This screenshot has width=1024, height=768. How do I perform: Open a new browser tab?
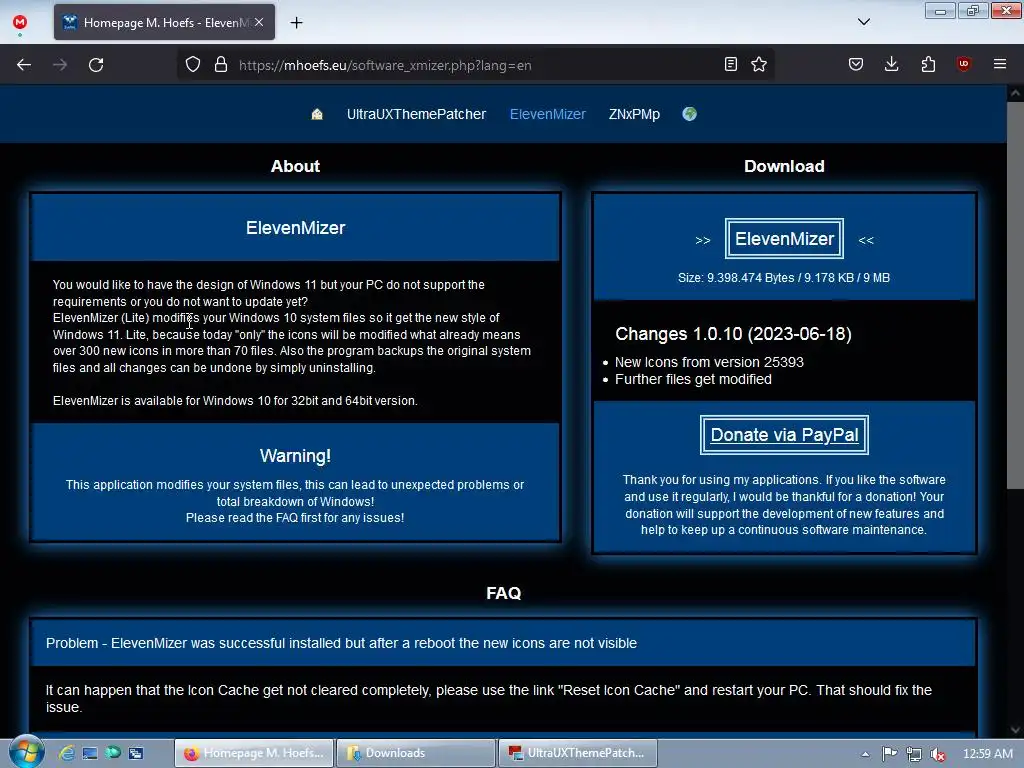(x=296, y=23)
